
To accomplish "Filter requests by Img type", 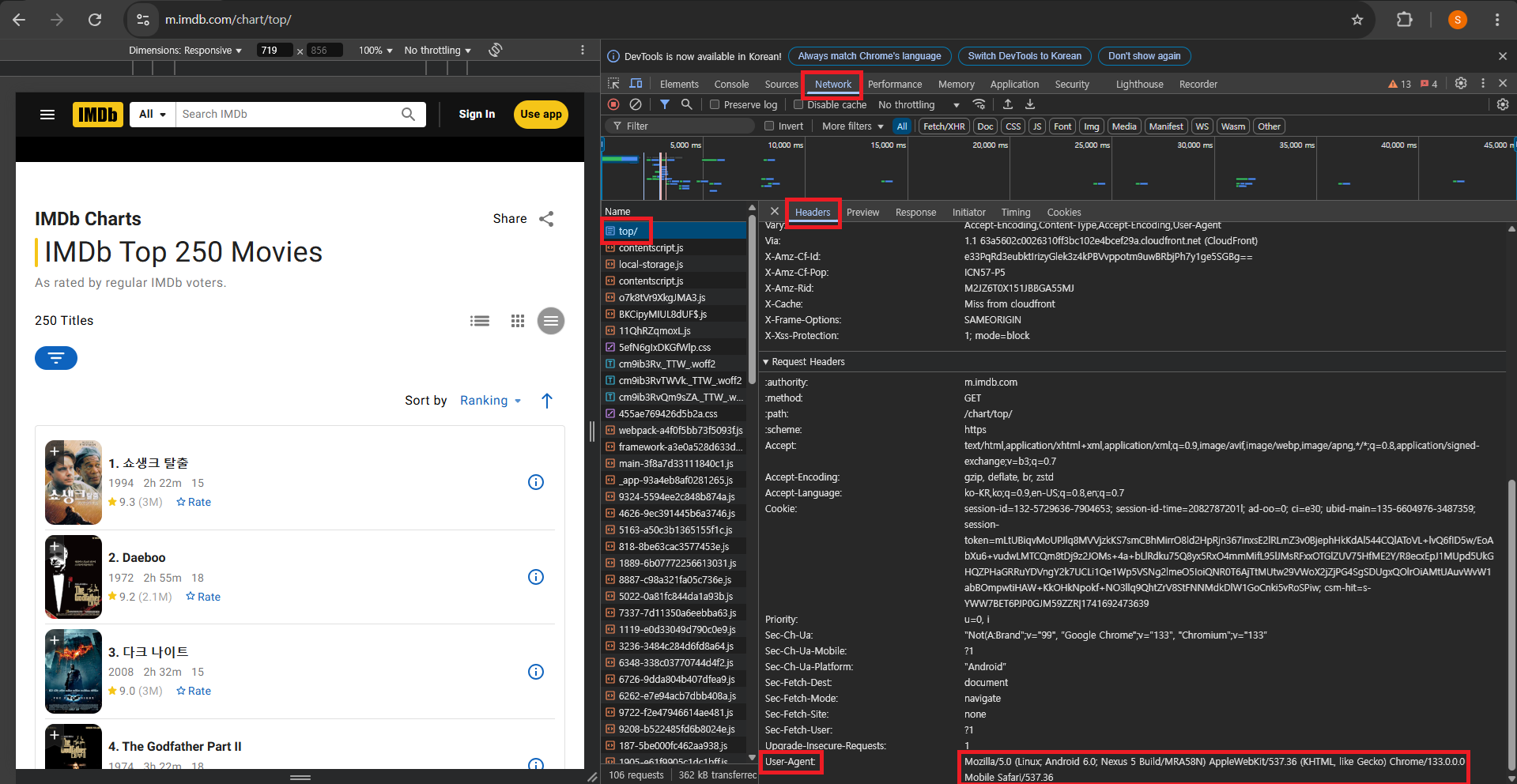I will pyautogui.click(x=1092, y=126).
